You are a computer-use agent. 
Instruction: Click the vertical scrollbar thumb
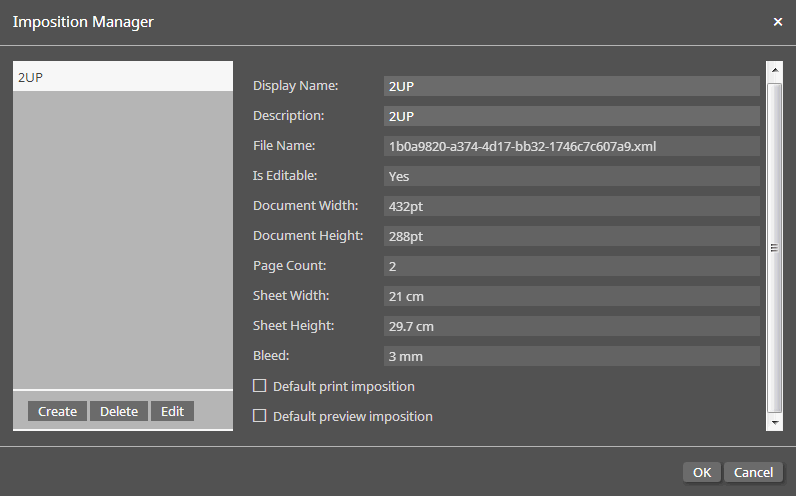(x=774, y=247)
